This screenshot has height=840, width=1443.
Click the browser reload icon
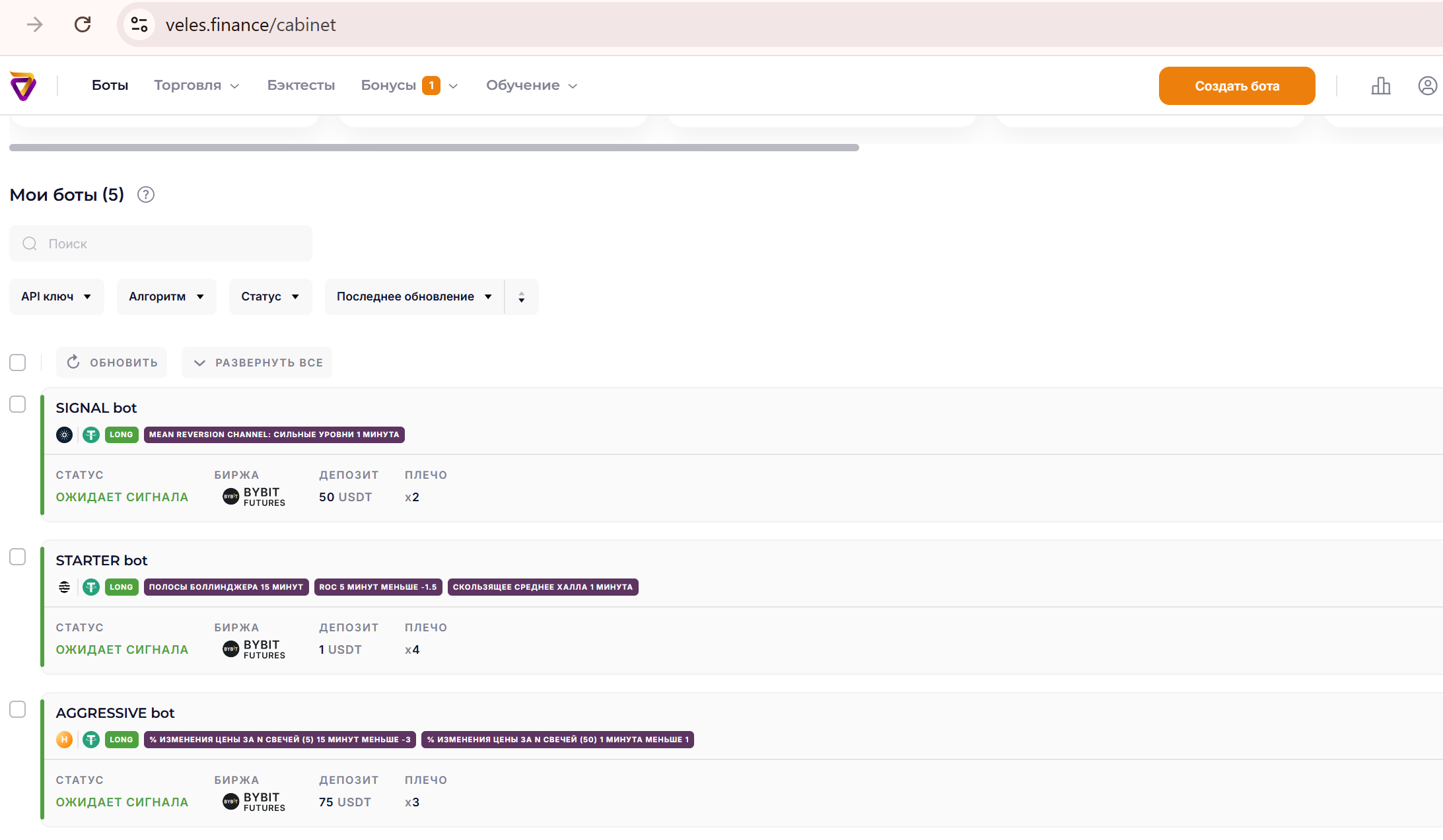[x=83, y=25]
